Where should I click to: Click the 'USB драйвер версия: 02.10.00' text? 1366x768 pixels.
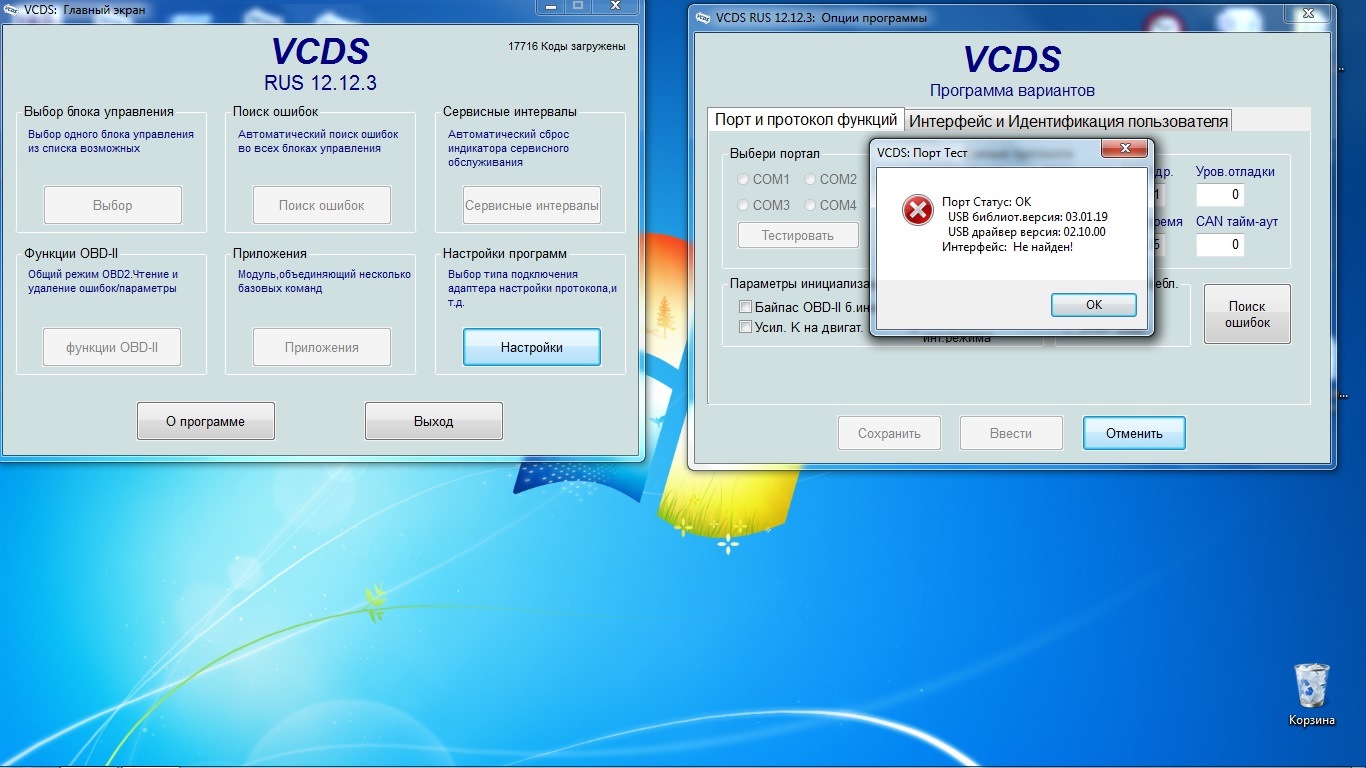click(1027, 232)
